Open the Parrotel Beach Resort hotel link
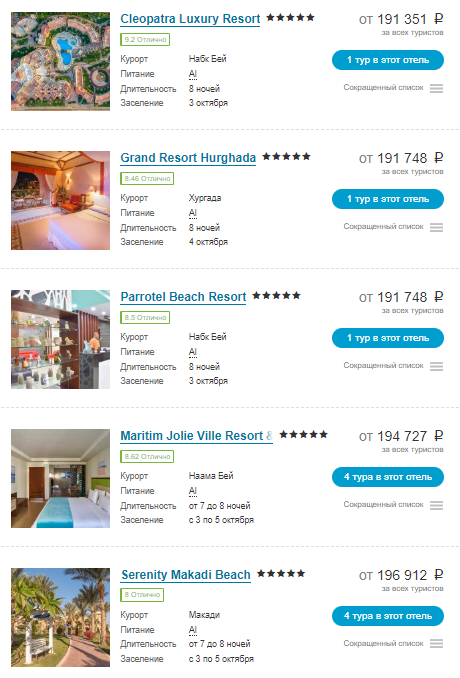The width and height of the screenshot is (460, 678). tap(183, 297)
